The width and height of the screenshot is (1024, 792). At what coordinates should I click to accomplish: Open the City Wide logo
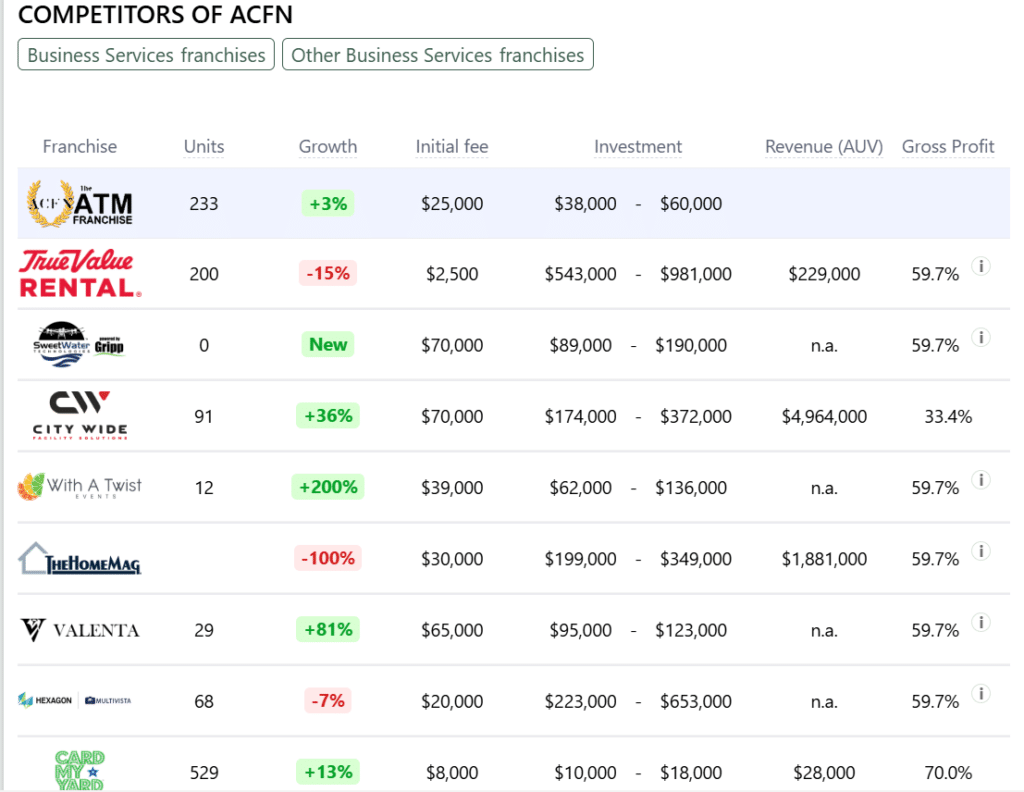pos(80,415)
